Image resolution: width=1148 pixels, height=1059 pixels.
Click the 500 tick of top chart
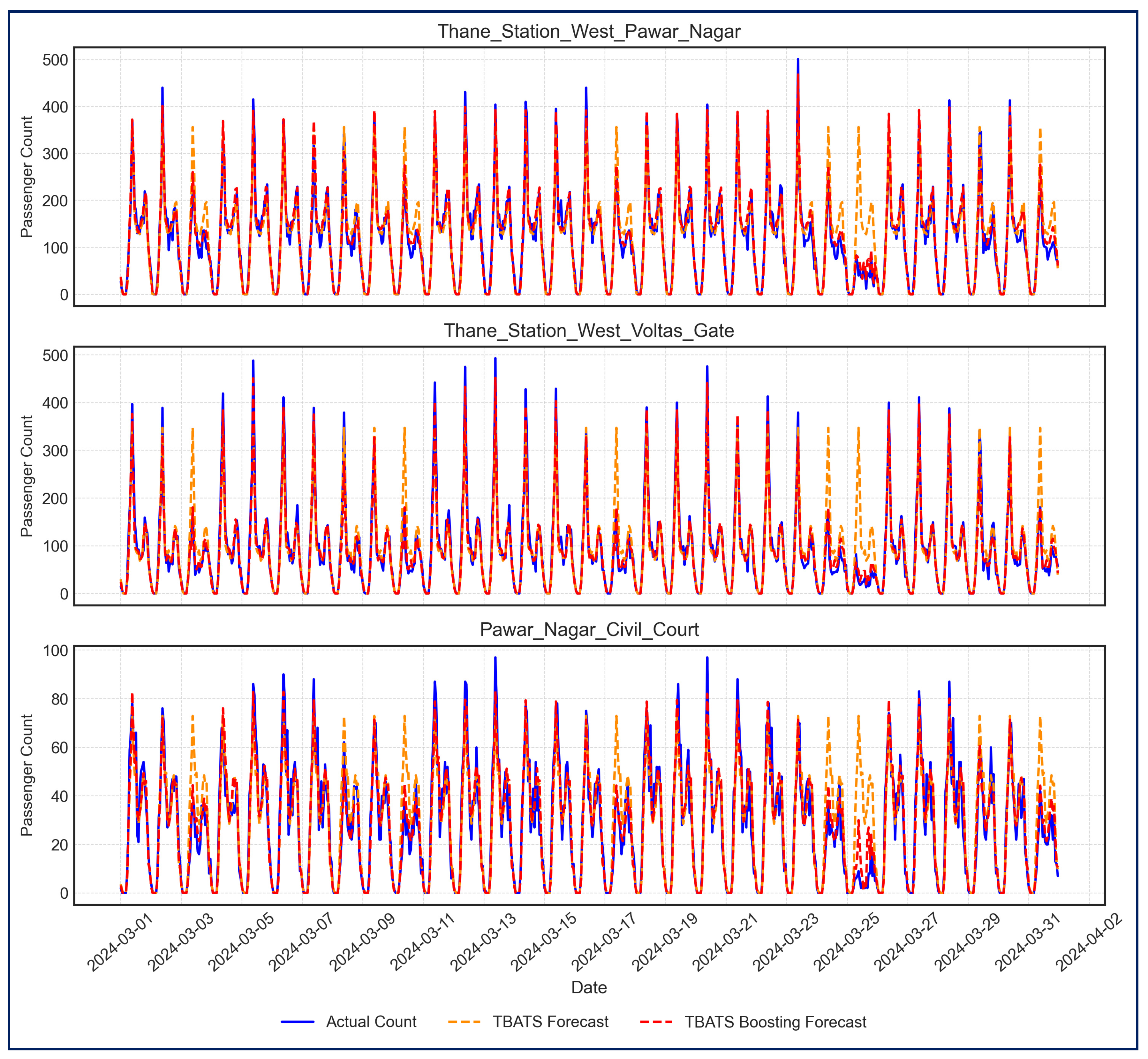[55, 60]
